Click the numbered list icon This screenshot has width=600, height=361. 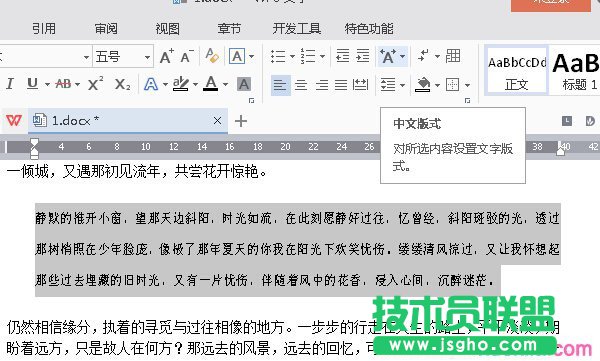point(308,56)
